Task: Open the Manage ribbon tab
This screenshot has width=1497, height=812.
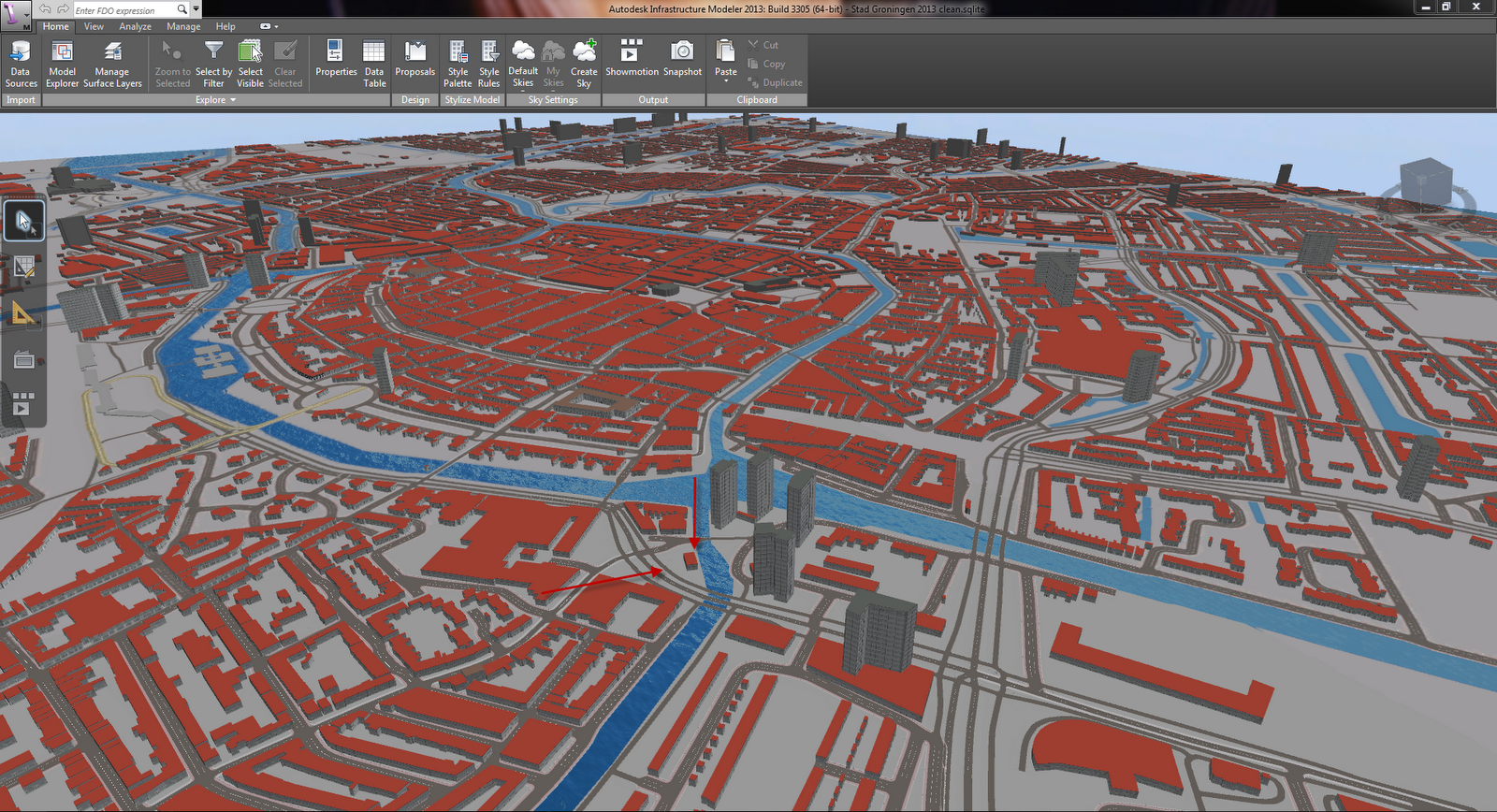Action: (x=183, y=26)
